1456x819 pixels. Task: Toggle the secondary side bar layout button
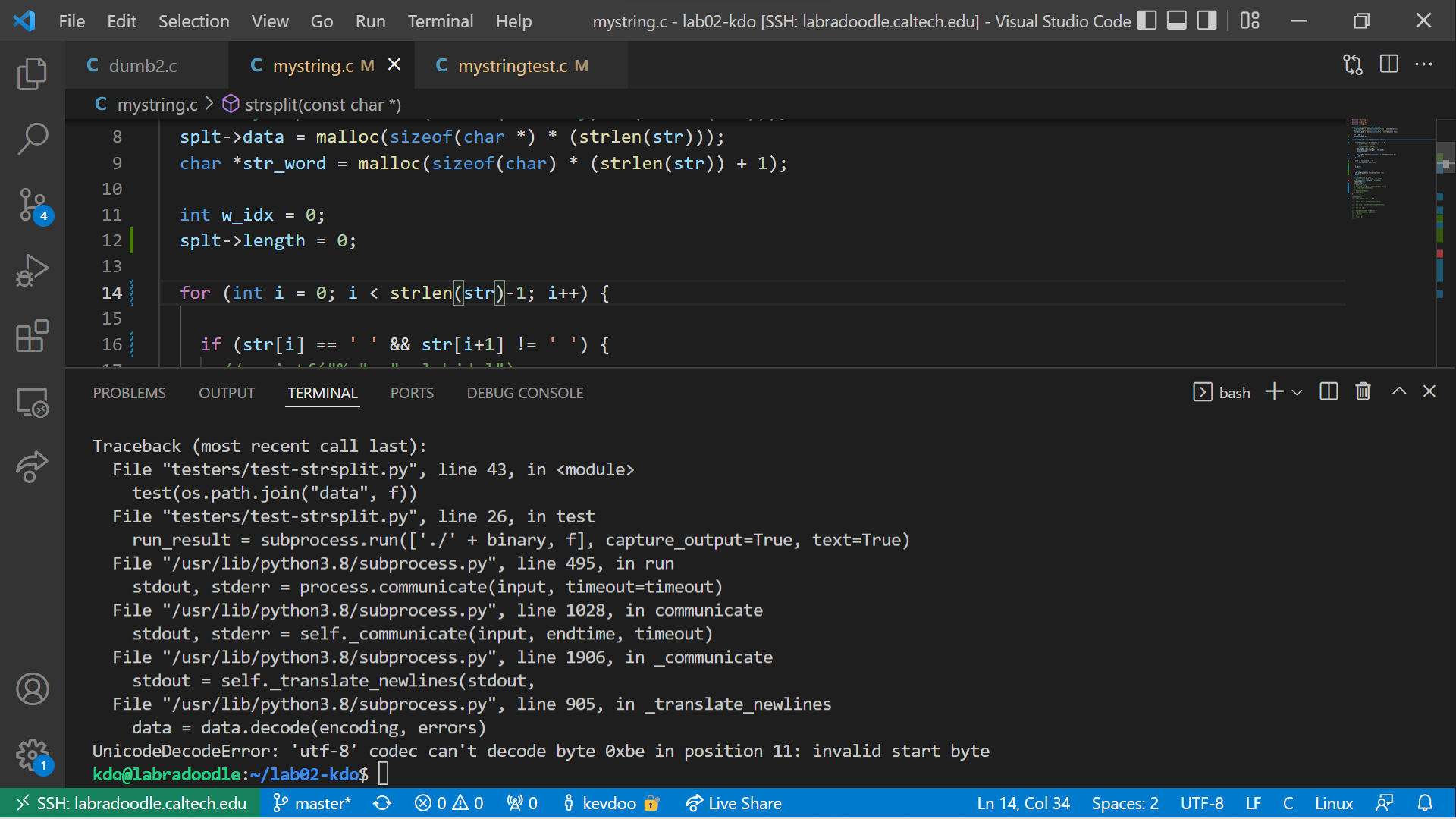pyautogui.click(x=1207, y=20)
